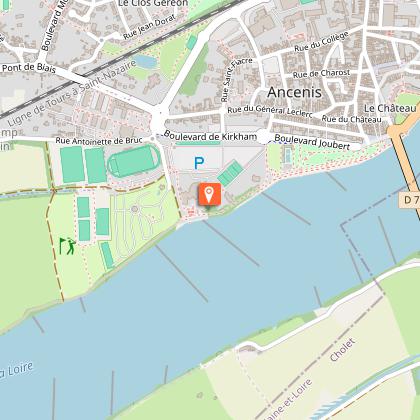Click the Rue Antoinette de Bruc label

(x=99, y=141)
